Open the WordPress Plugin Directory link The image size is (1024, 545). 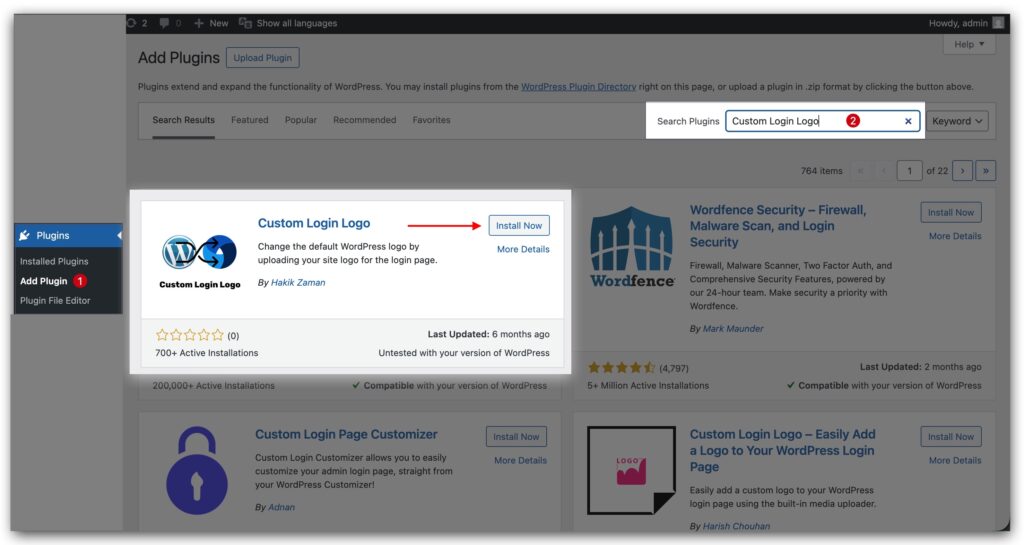click(578, 87)
